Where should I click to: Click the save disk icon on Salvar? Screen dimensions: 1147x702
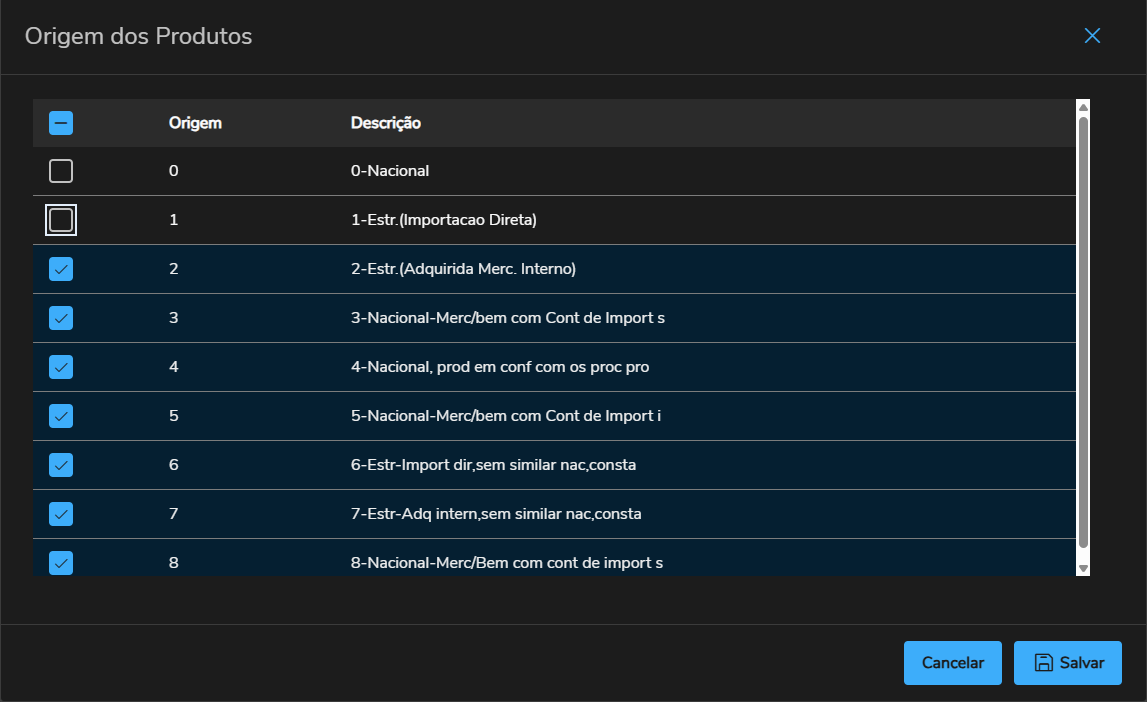tap(1043, 663)
